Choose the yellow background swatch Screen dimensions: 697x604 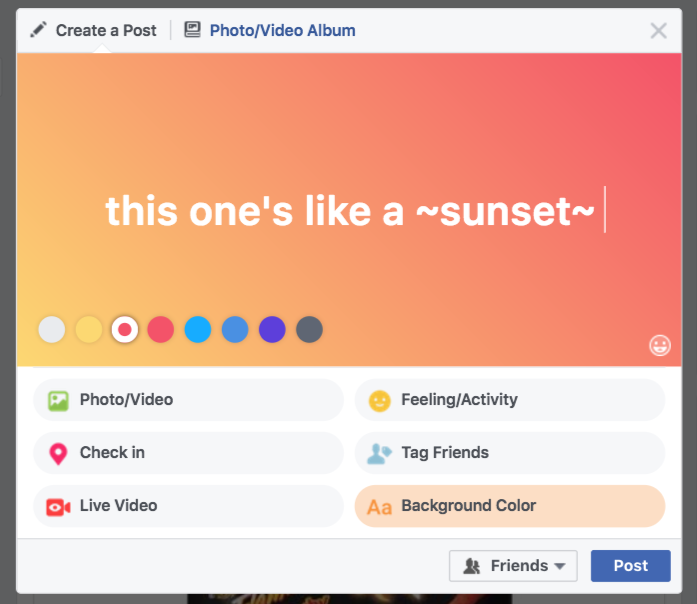tap(89, 329)
